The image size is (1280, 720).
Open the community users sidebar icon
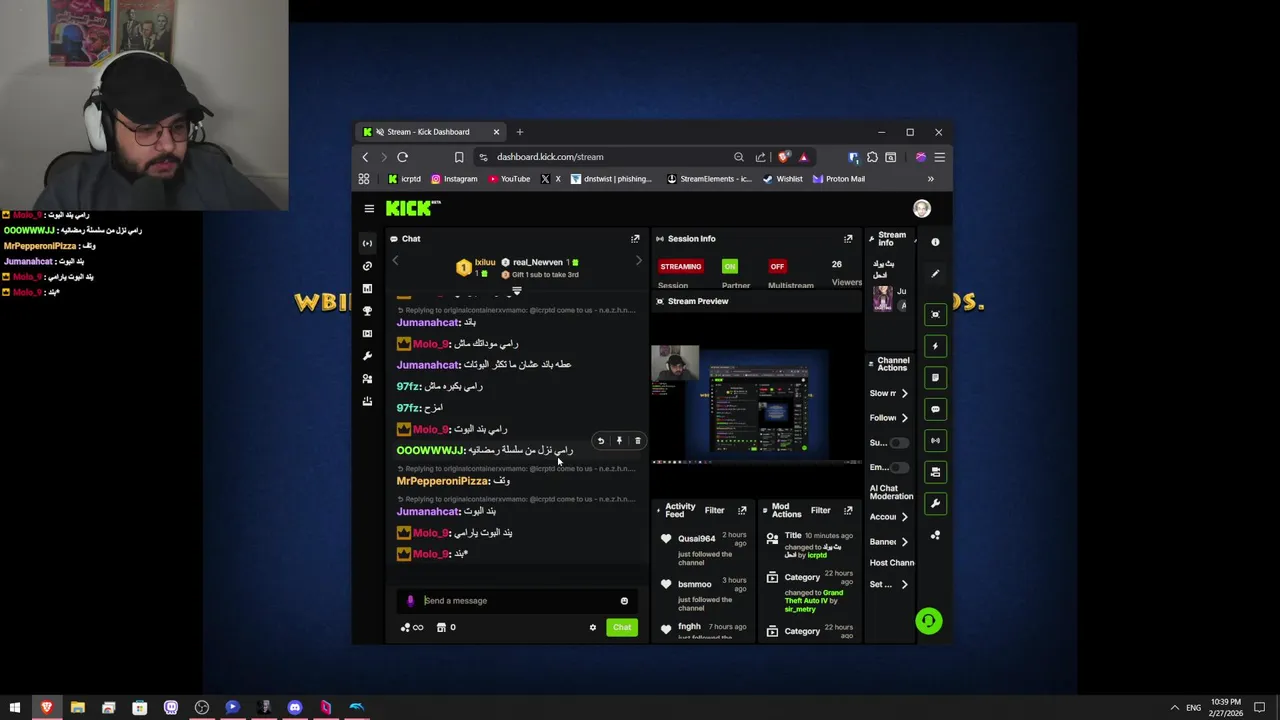(x=367, y=379)
